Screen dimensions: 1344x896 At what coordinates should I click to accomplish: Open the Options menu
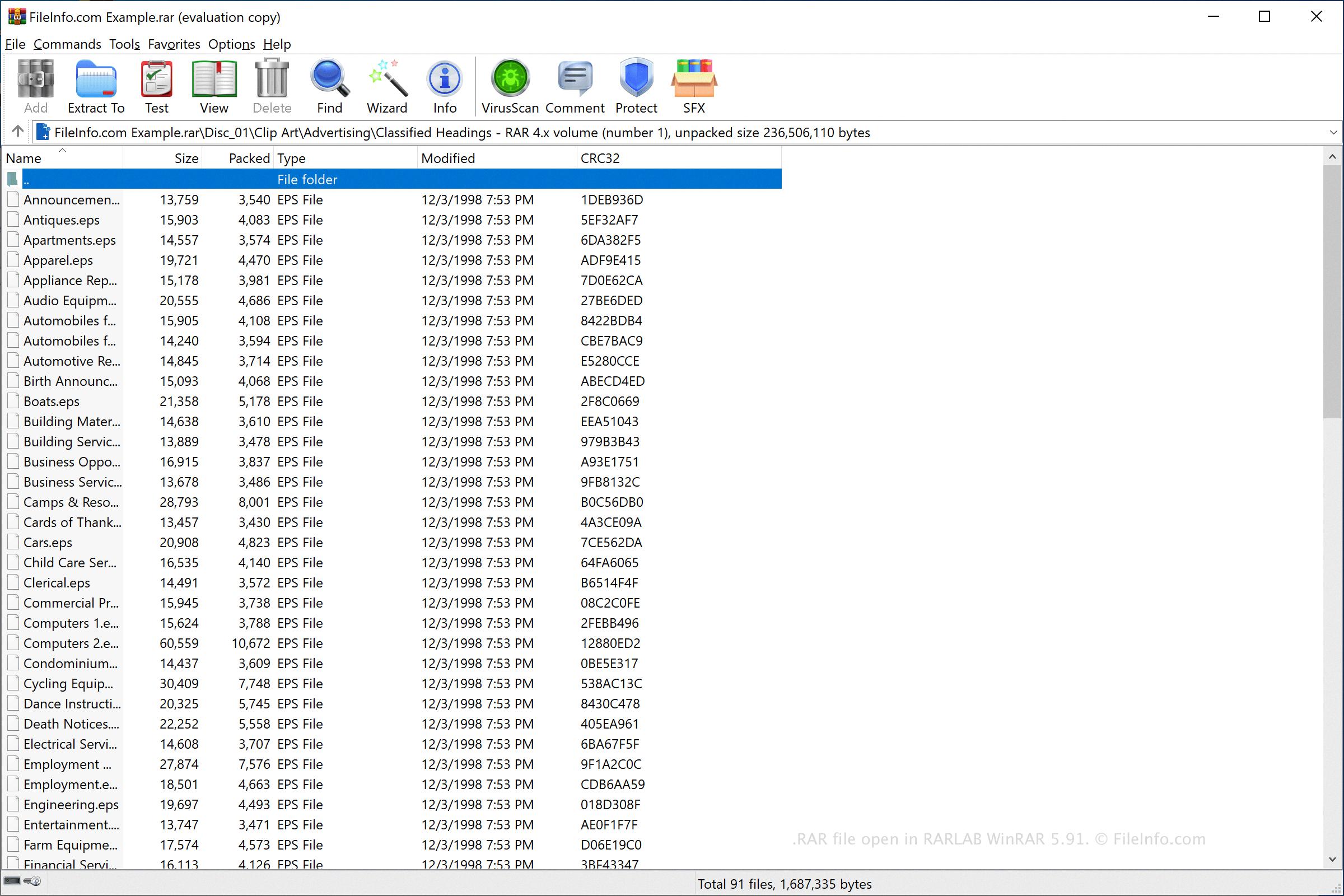coord(230,44)
